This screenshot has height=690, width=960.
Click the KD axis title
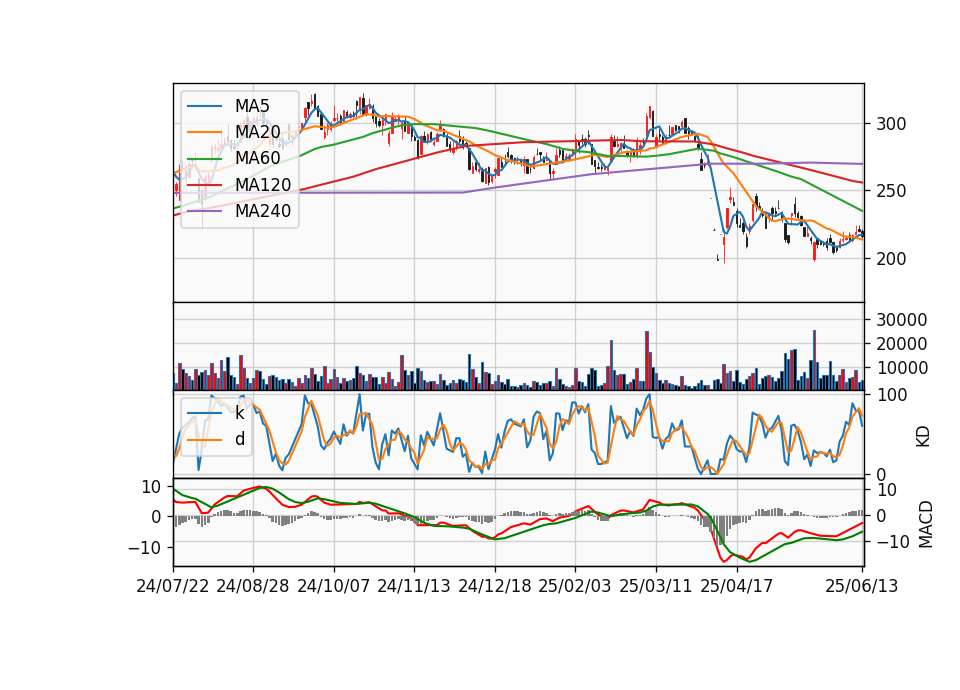[923, 437]
